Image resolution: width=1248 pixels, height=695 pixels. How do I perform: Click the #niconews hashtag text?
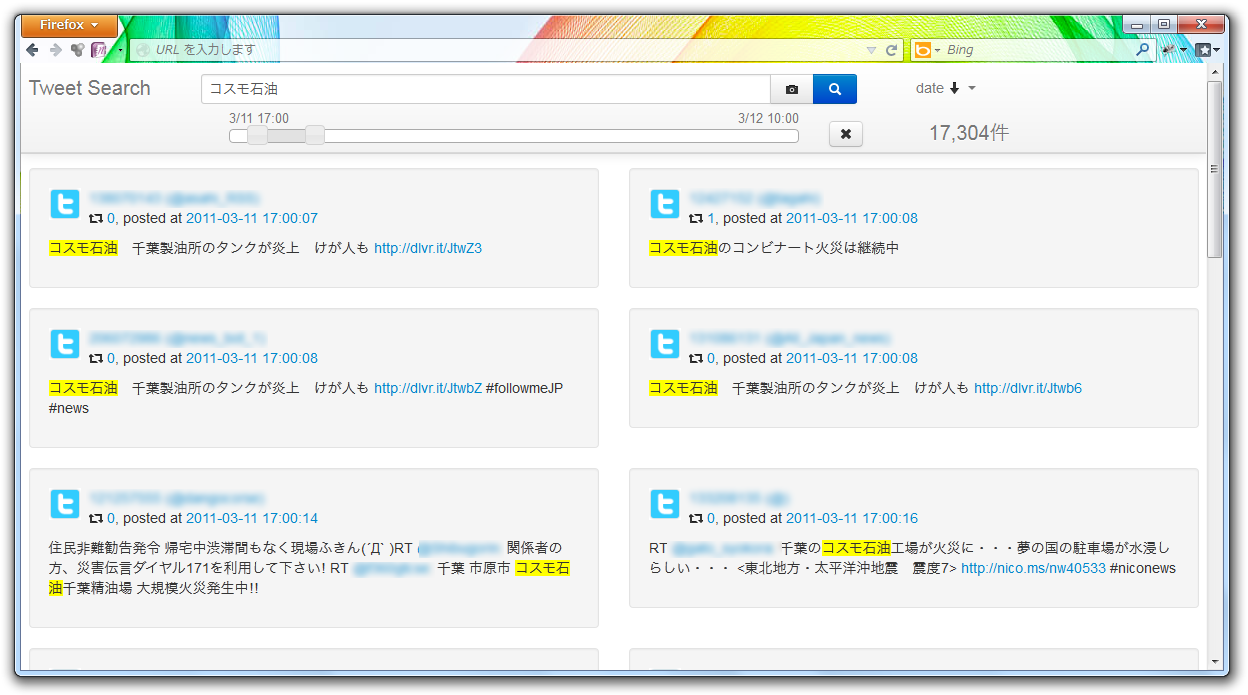point(1143,568)
